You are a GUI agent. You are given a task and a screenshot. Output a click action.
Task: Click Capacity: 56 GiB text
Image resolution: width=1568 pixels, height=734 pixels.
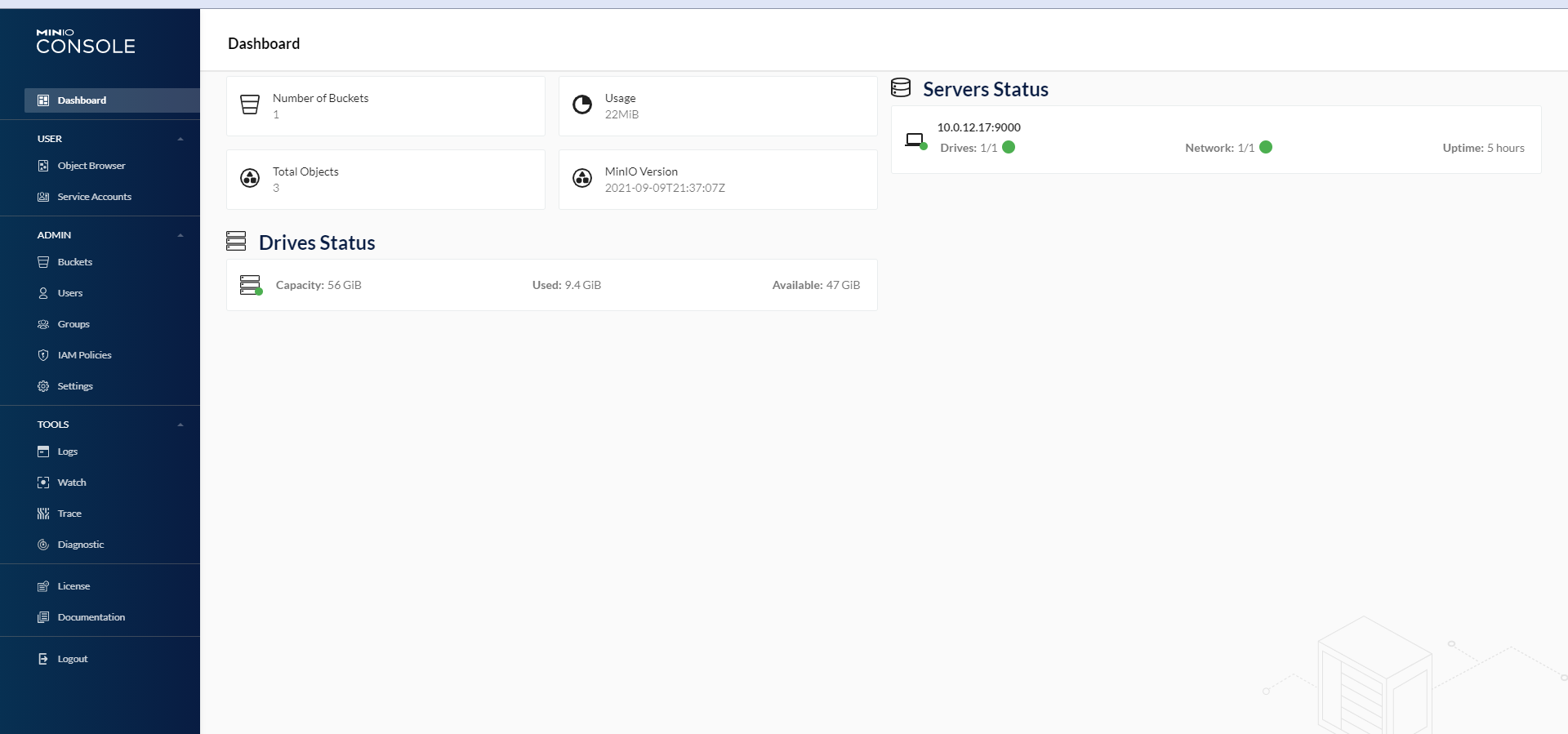pos(318,285)
